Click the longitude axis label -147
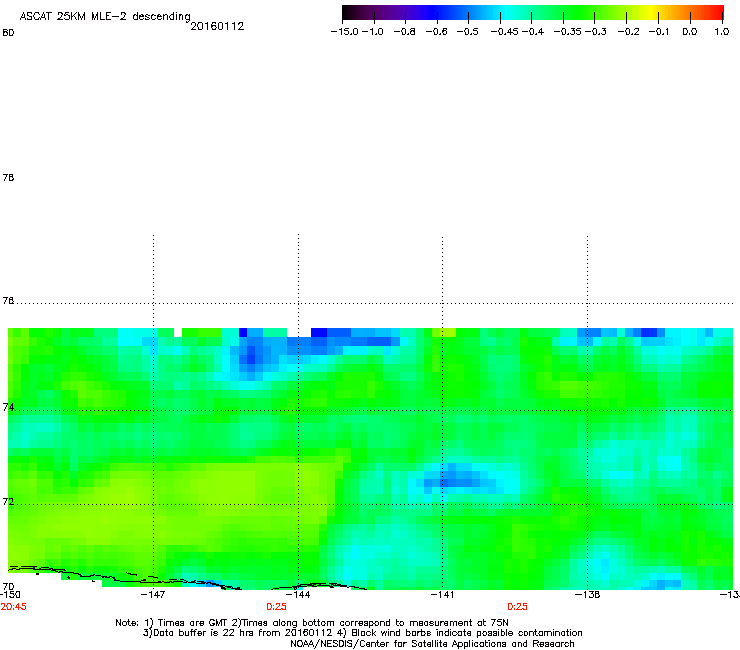Screen dimensions: 740x650 153,594
